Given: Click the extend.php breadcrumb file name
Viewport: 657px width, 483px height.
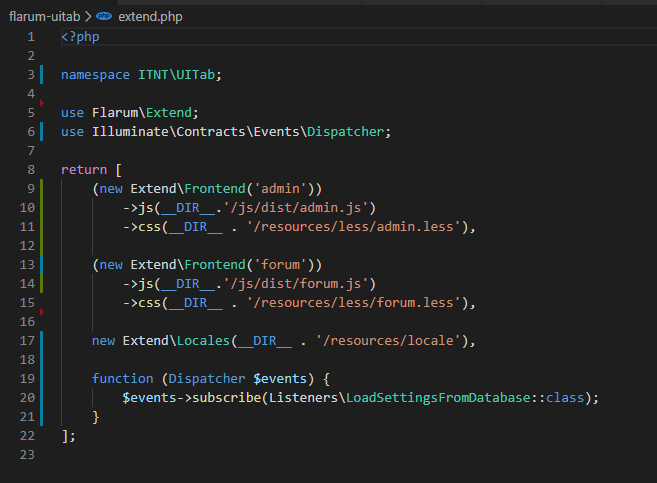Looking at the screenshot, I should [150, 17].
